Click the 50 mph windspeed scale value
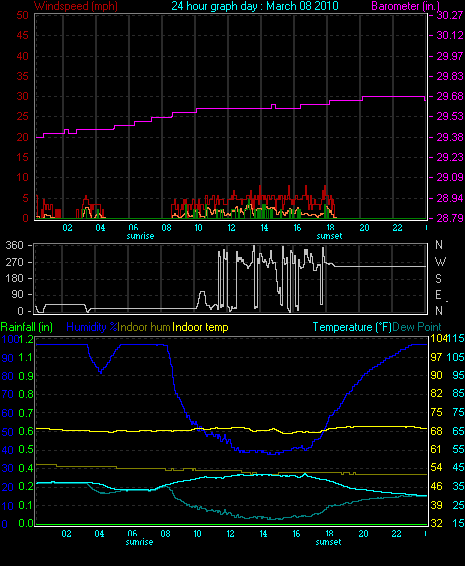The width and height of the screenshot is (465, 566). 23,15
